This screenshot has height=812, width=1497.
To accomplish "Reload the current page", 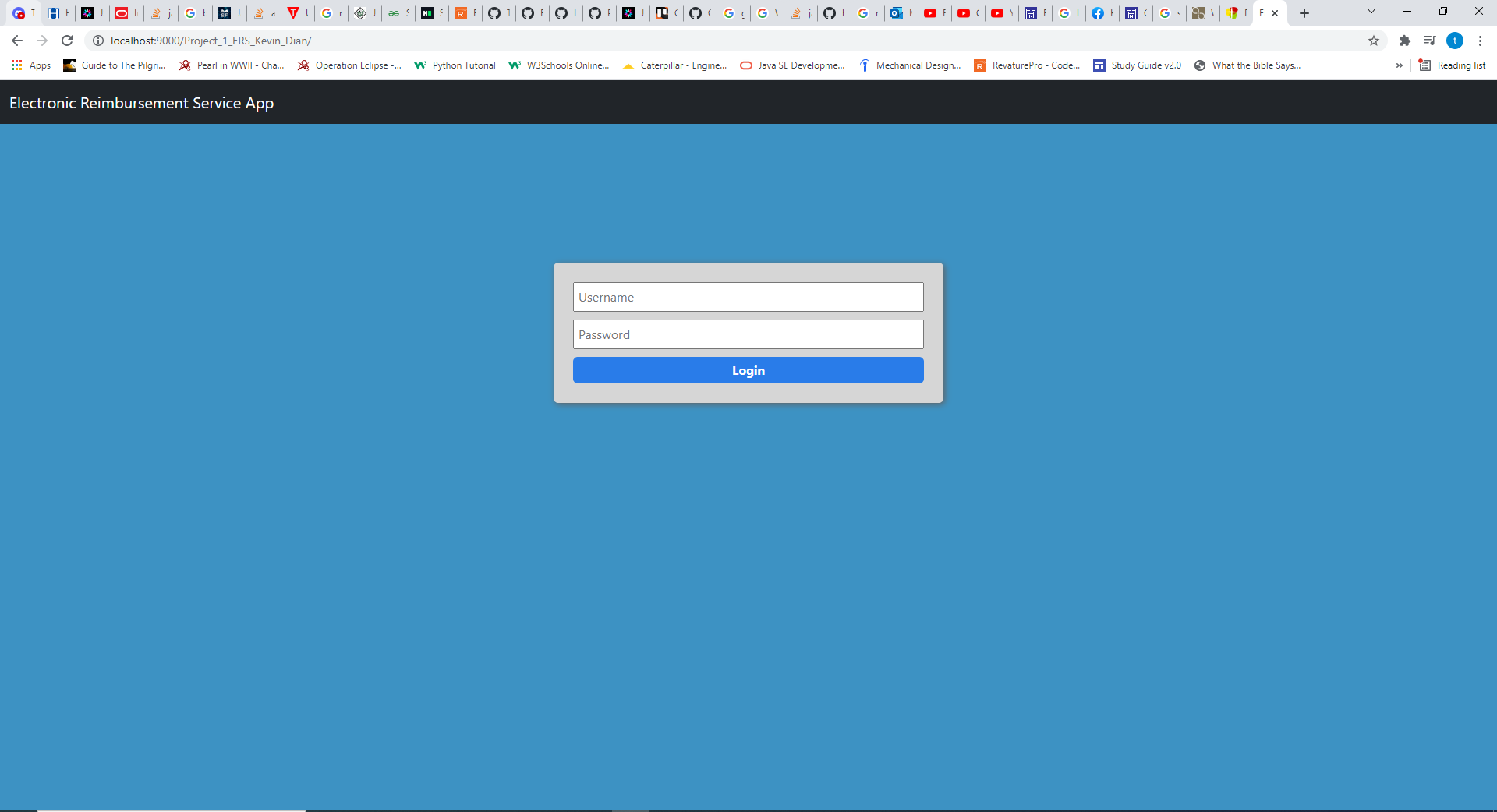I will click(67, 41).
